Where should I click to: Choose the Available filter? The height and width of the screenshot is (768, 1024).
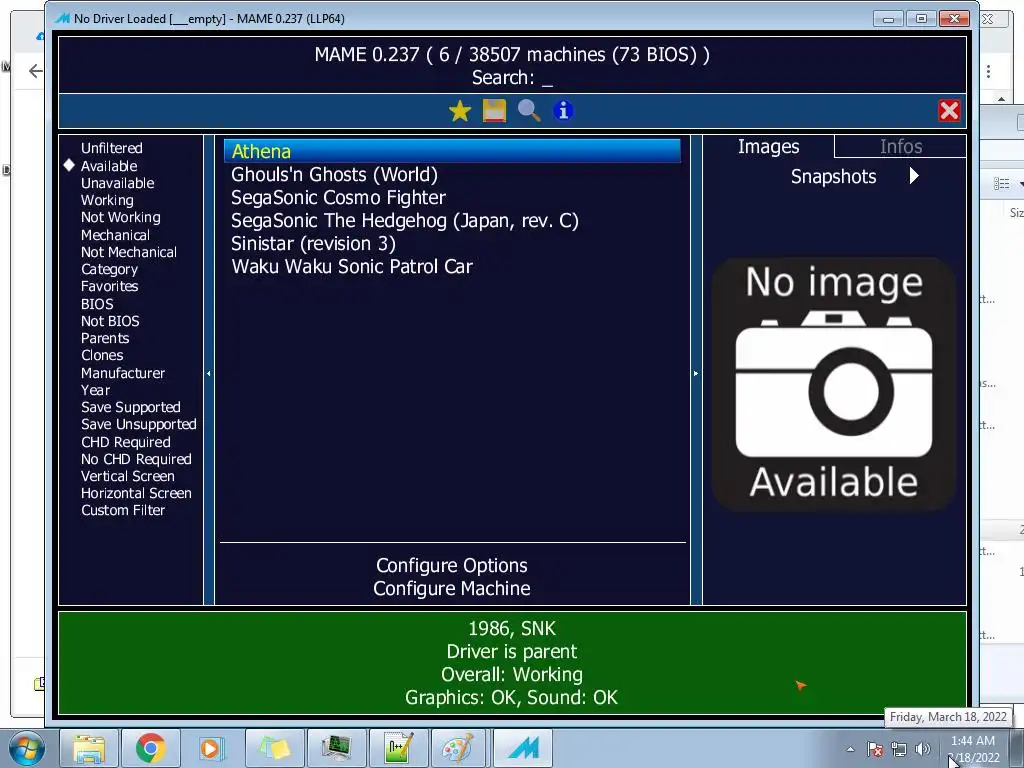(109, 166)
